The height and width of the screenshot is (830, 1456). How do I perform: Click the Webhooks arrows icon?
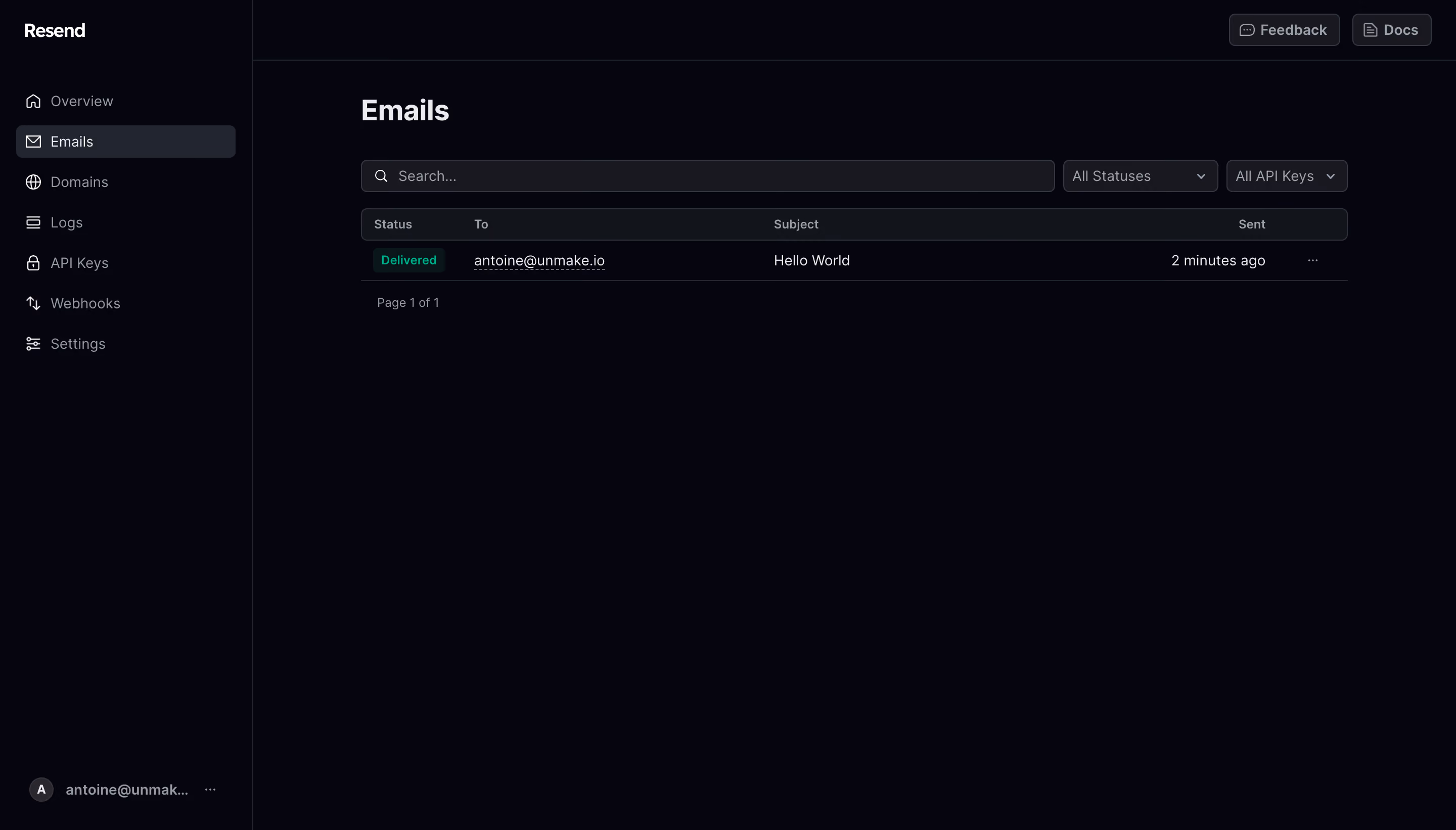33,303
